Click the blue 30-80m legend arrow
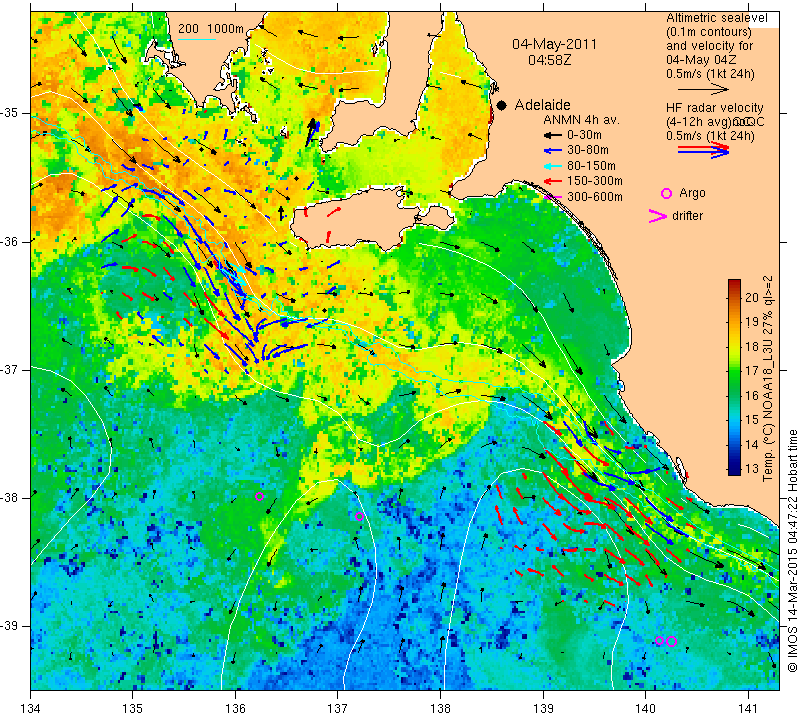Viewport: 800px width, 720px height. click(553, 151)
